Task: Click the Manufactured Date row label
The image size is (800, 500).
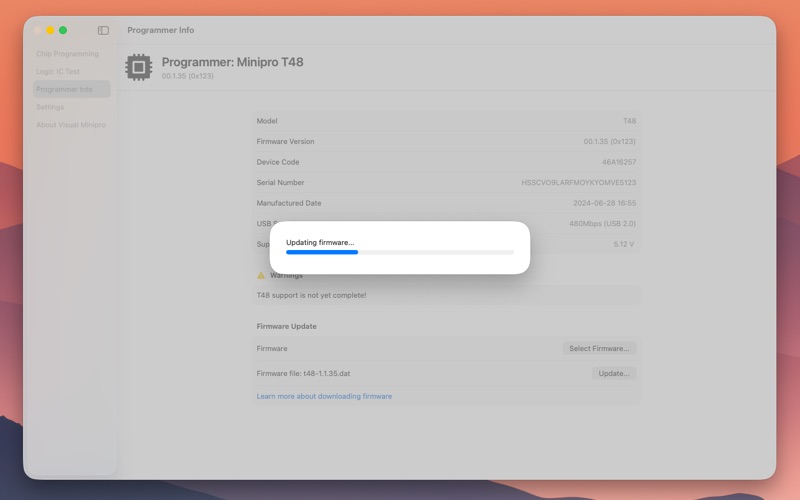Action: (x=289, y=203)
